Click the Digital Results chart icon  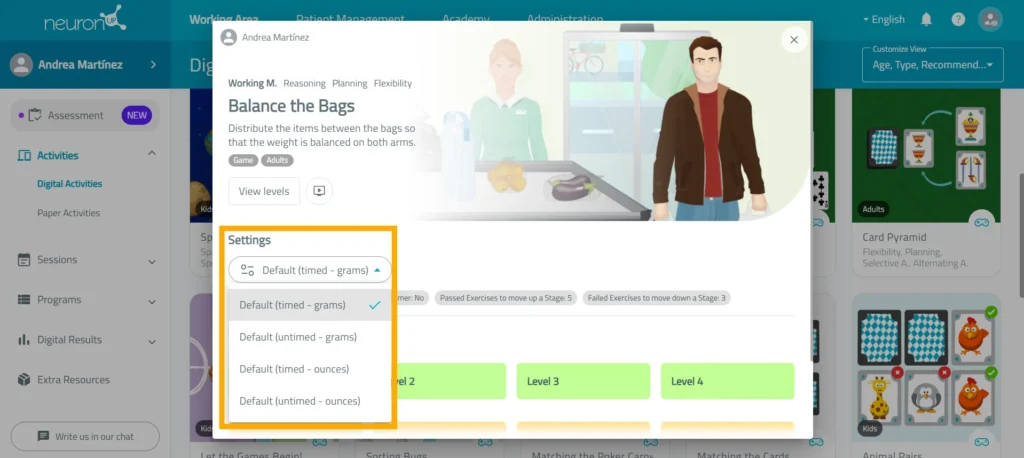[24, 340]
